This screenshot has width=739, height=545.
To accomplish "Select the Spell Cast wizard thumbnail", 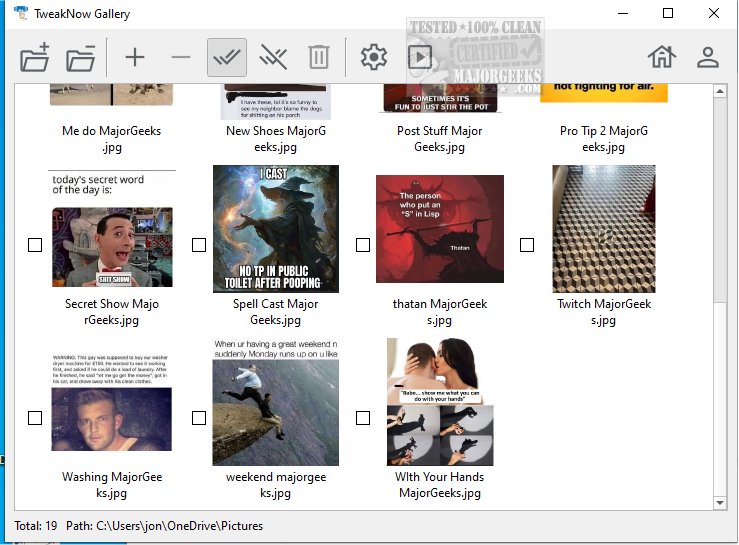I will pos(276,229).
